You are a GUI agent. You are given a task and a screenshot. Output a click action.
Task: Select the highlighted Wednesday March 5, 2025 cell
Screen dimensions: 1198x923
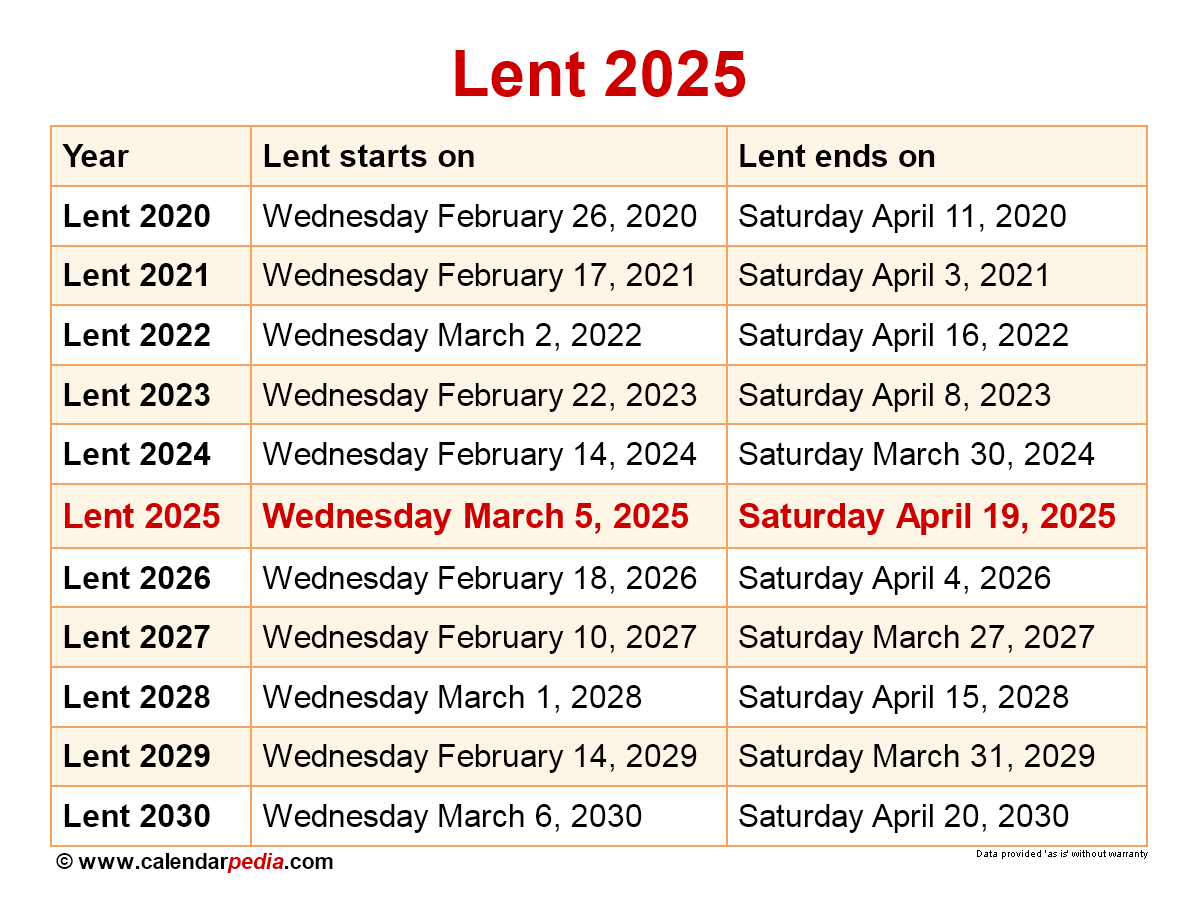tap(475, 516)
